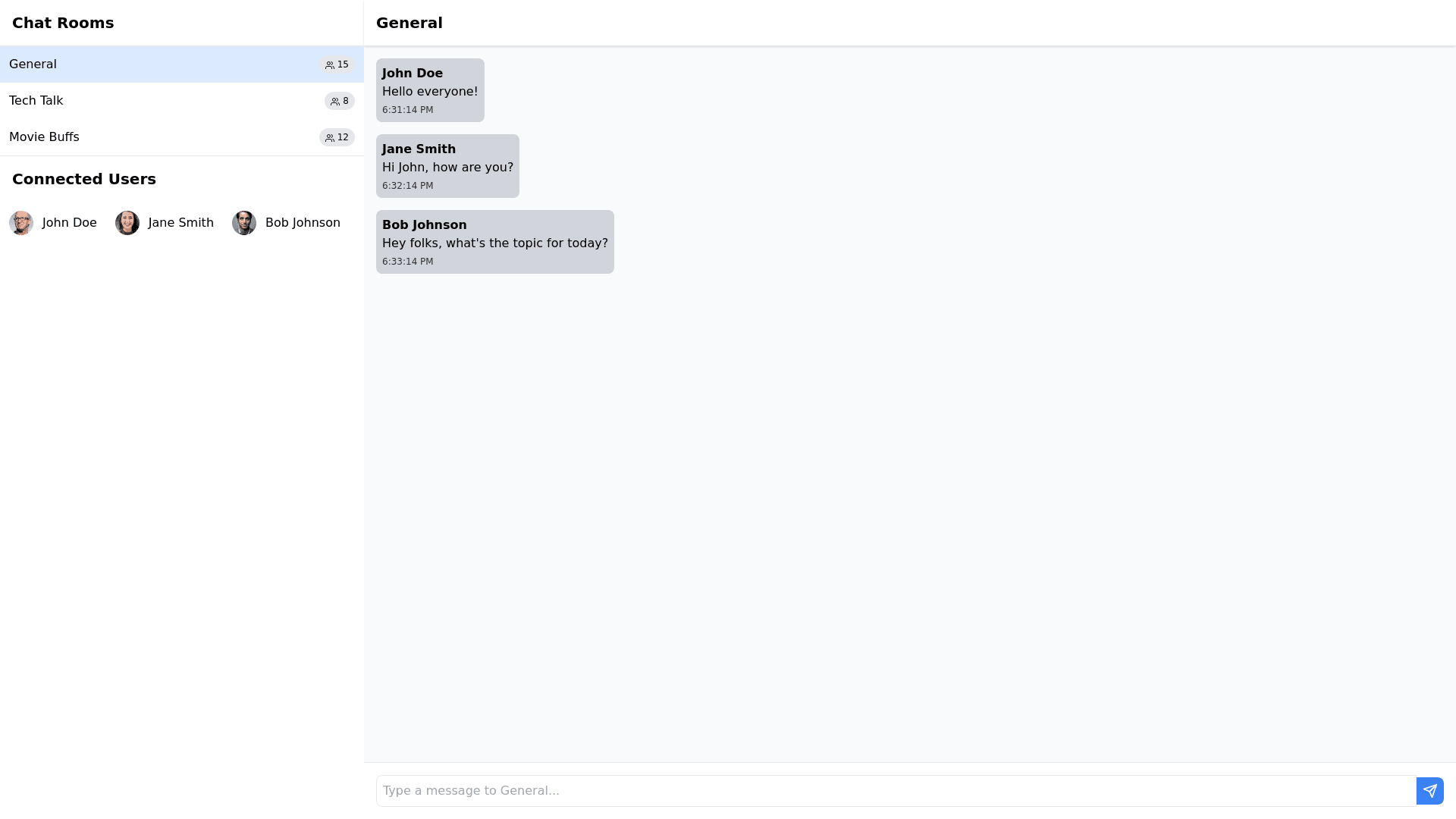
Task: Click Bob Johnson's name in Connected Users
Action: [x=303, y=223]
